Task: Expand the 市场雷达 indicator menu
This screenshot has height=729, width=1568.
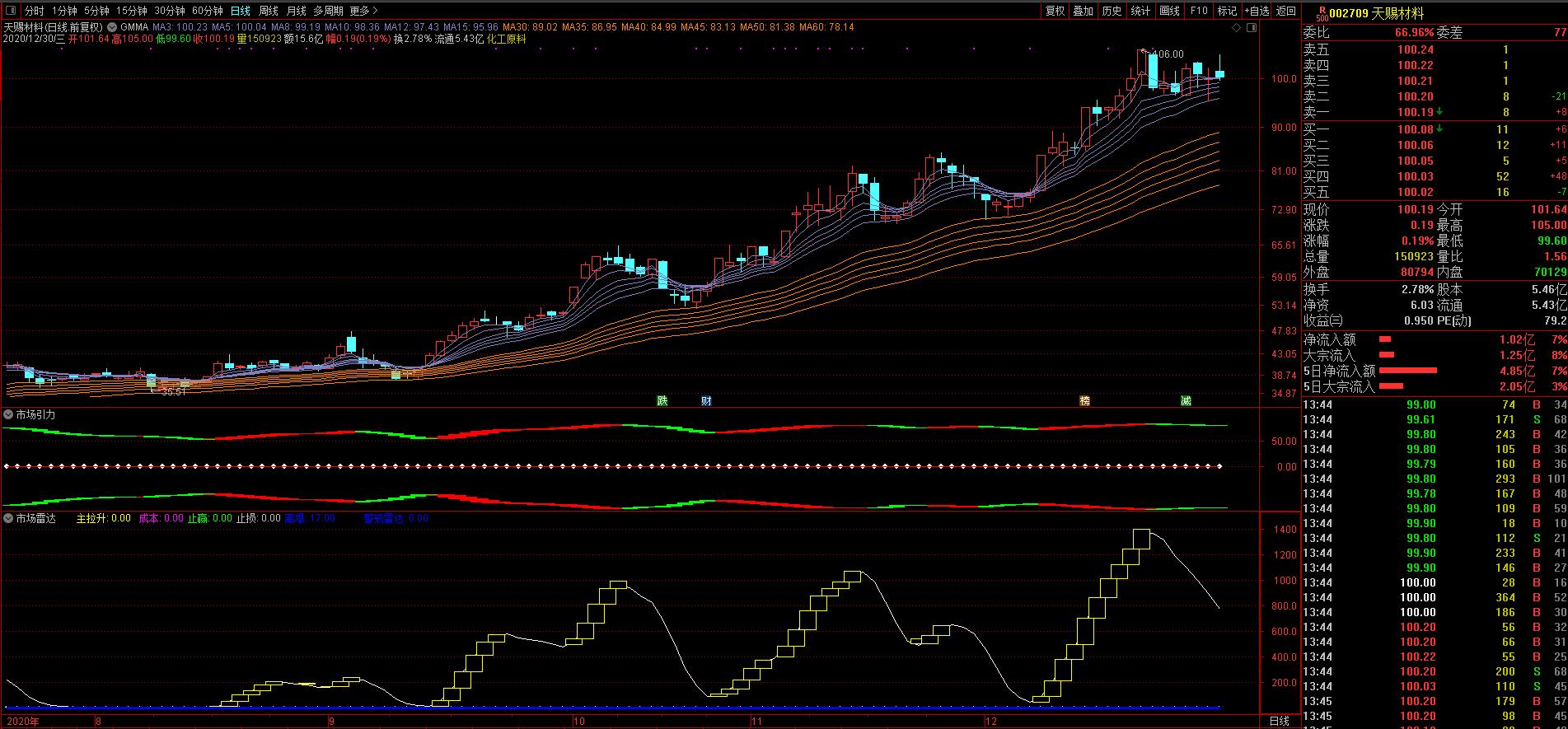Action: (8, 518)
